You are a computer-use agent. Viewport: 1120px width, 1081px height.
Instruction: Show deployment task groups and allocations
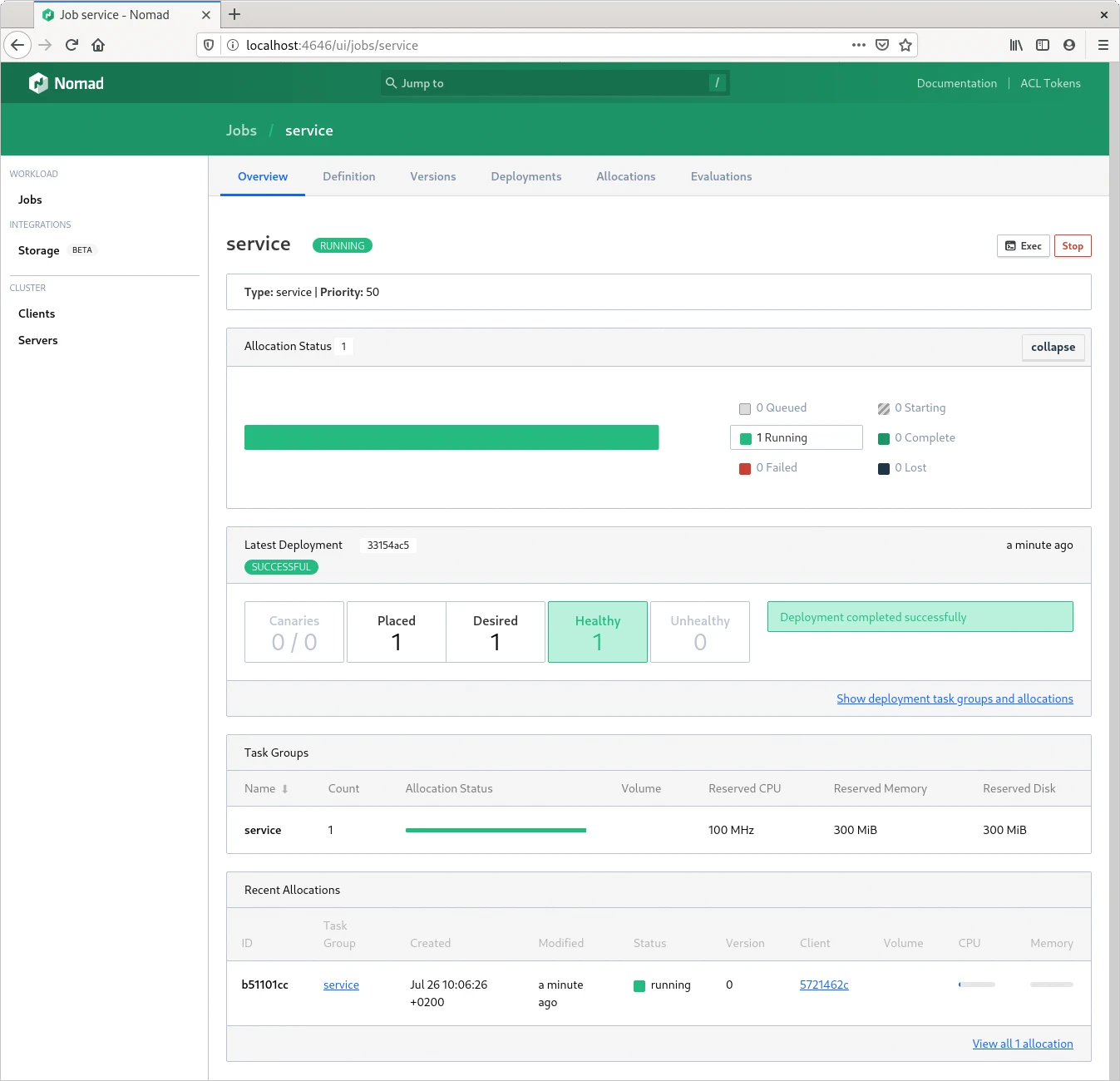954,698
